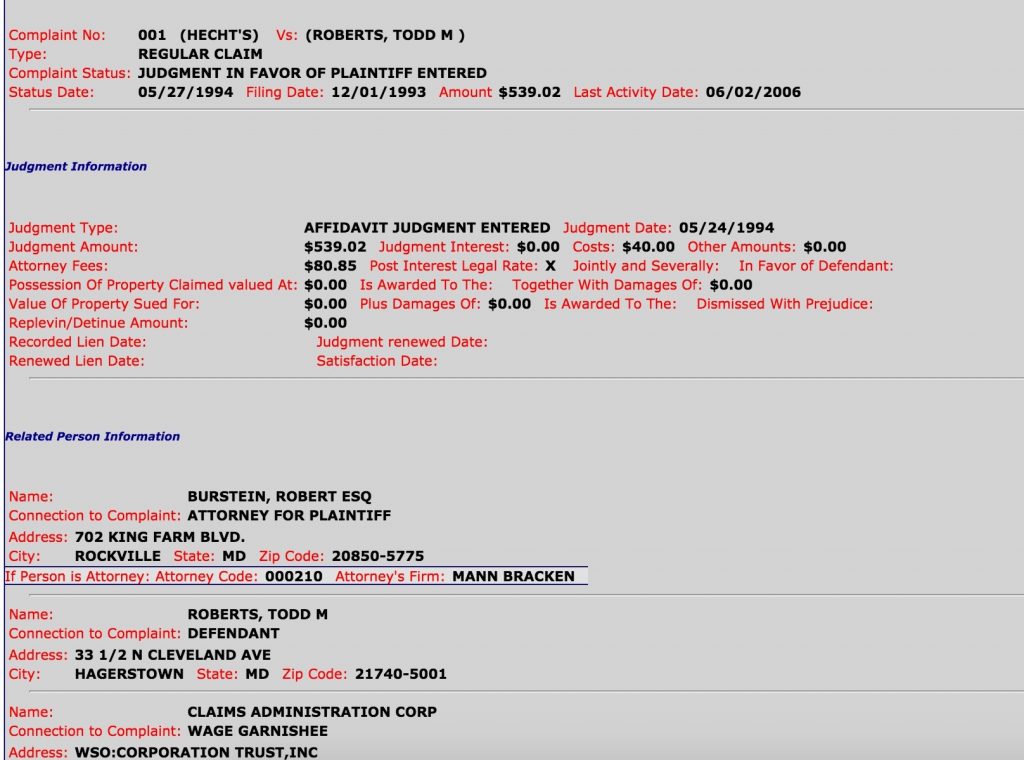Click the "$539.02" amount beside Filing Date

coord(530,92)
